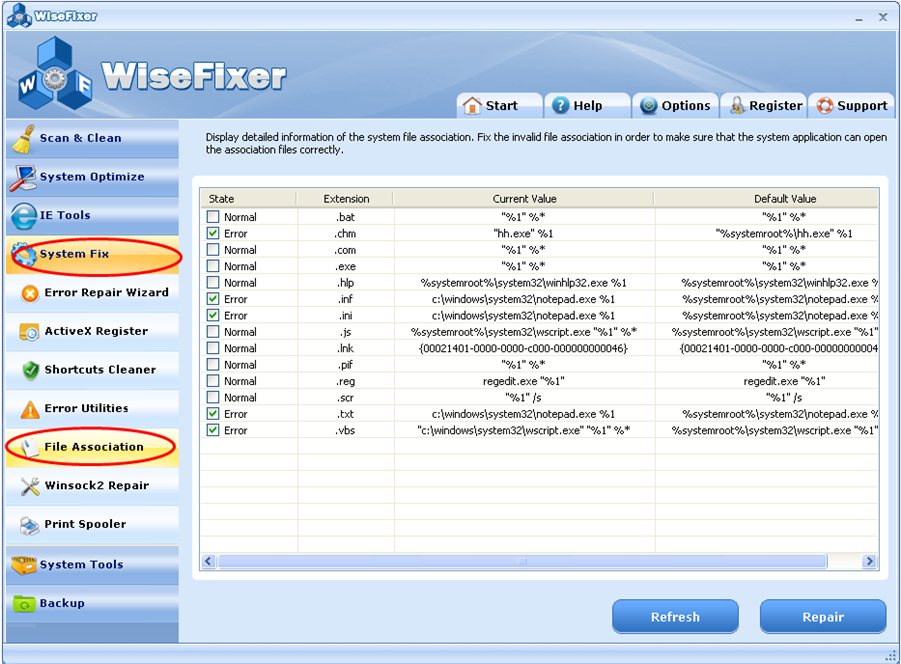Viewport: 901px width, 664px height.
Task: Open the Error Repair Wizard label
Action: tap(107, 292)
